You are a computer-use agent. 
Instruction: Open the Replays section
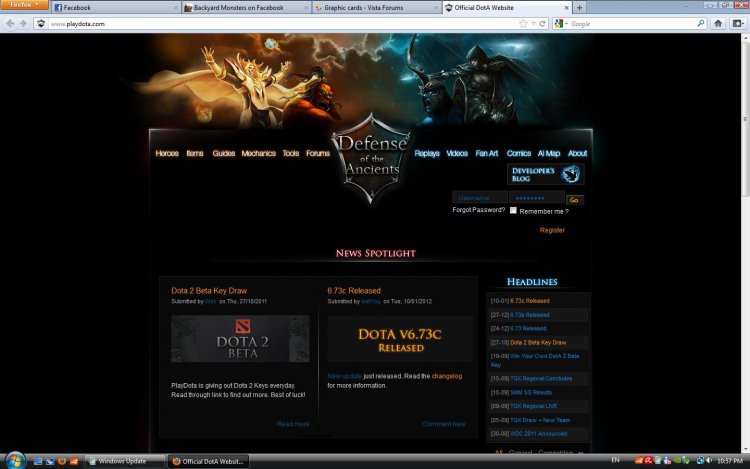[427, 153]
